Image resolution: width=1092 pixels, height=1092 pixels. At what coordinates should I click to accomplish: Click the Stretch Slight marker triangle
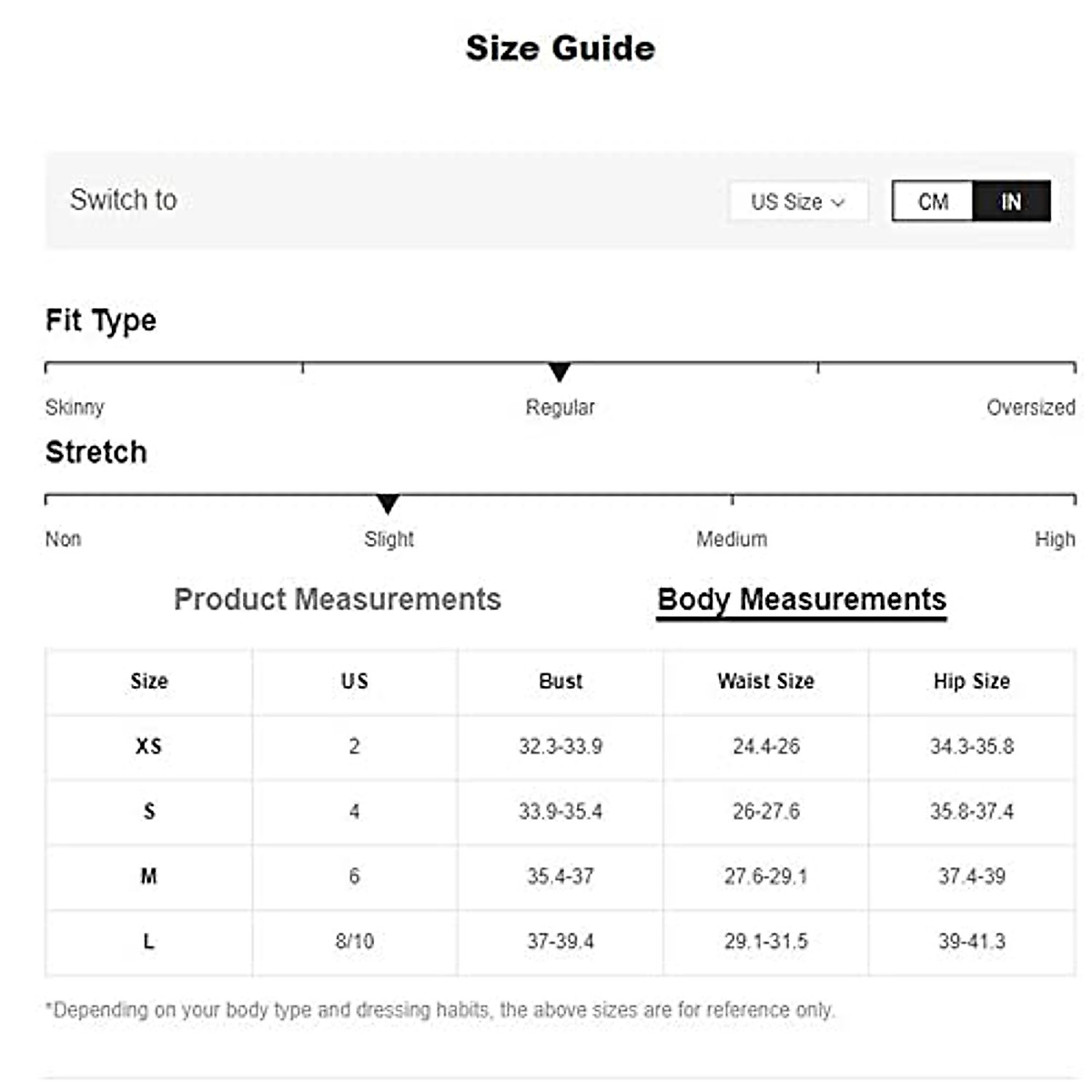[388, 503]
